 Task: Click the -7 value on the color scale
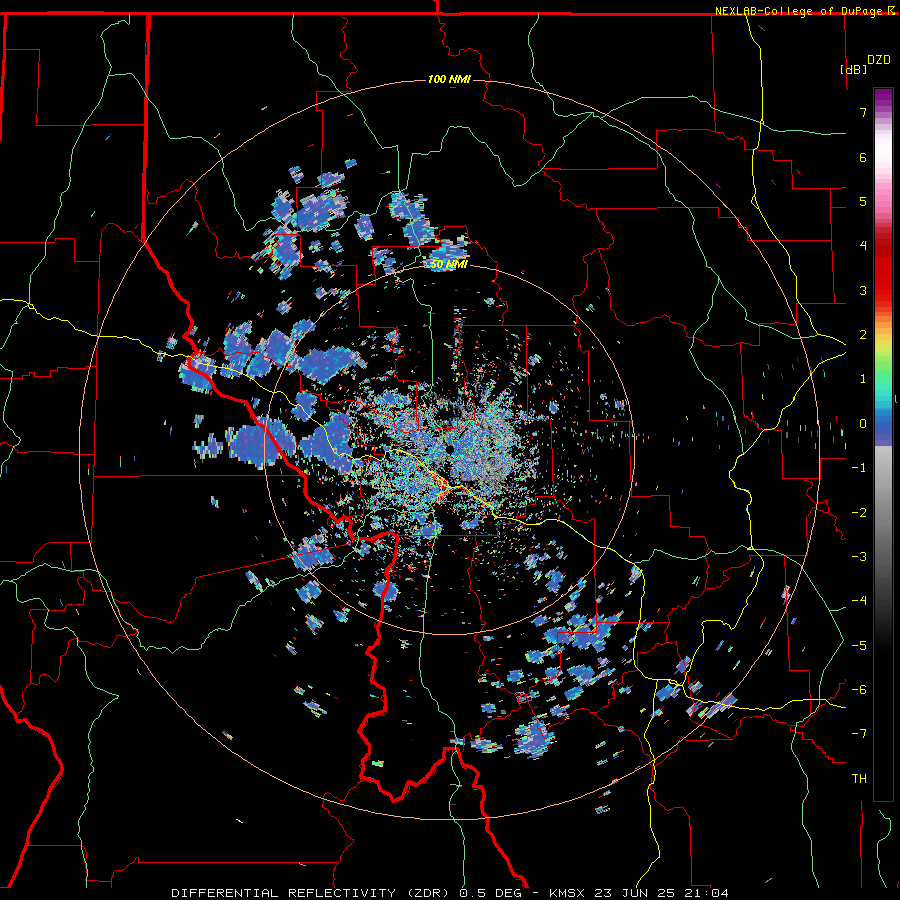pyautogui.click(x=859, y=734)
